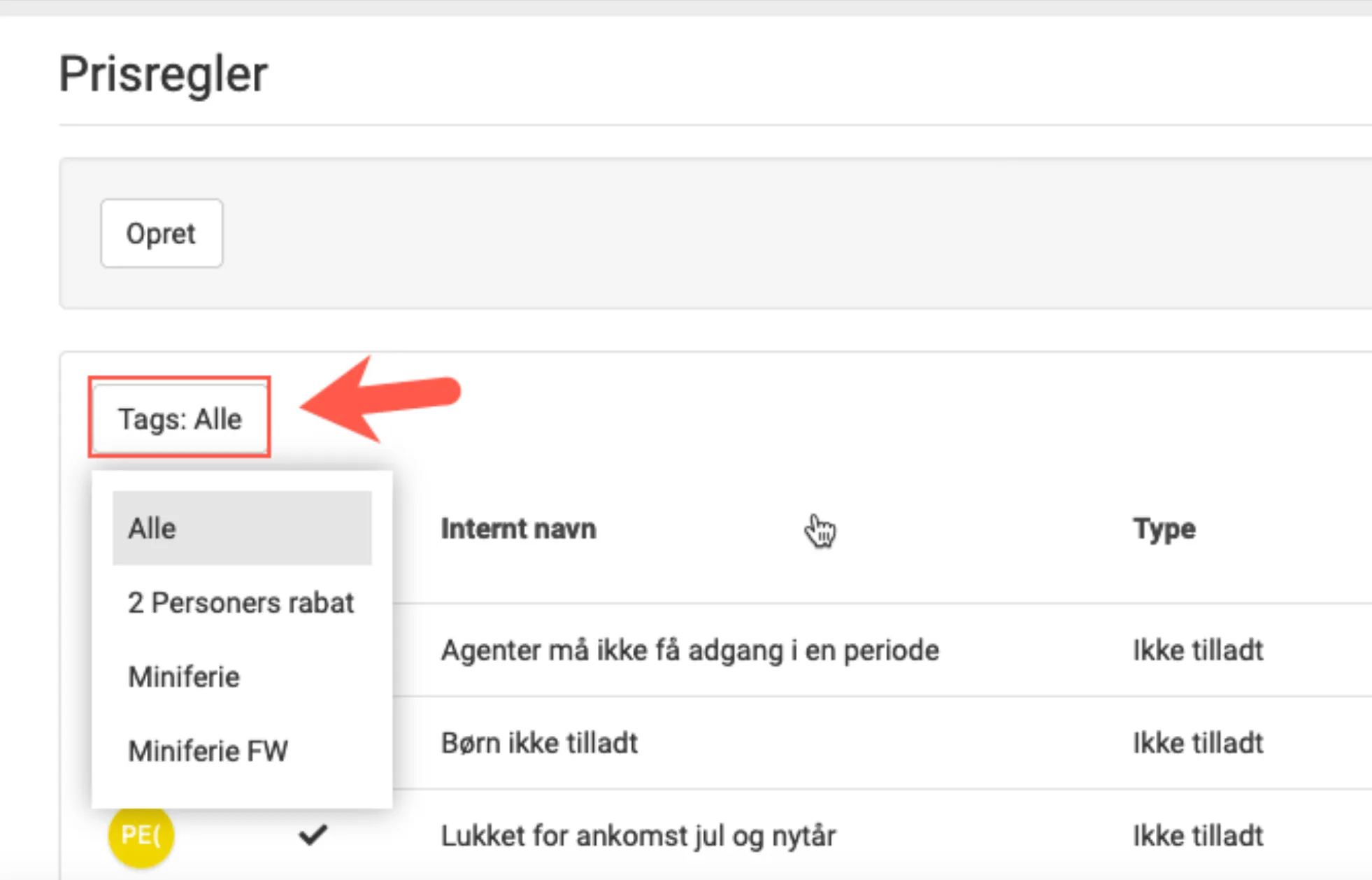The image size is (1372, 880).
Task: Click Ikke tilladt in the Agenter row
Action: point(1197,651)
